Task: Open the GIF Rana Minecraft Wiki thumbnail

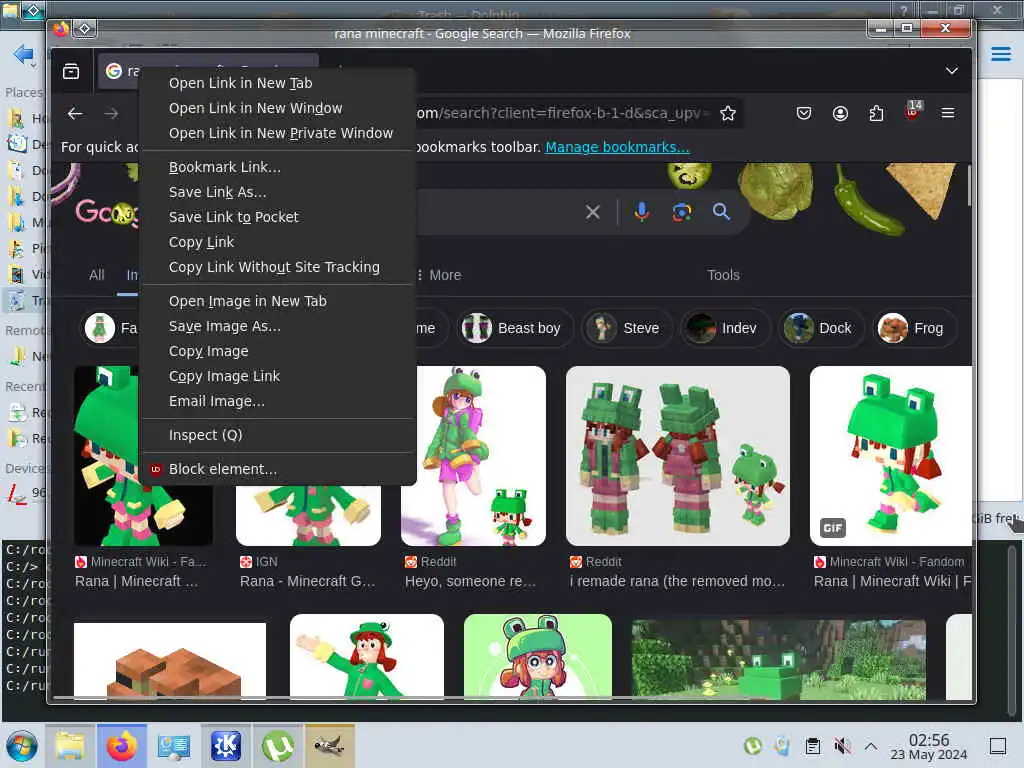Action: click(891, 456)
